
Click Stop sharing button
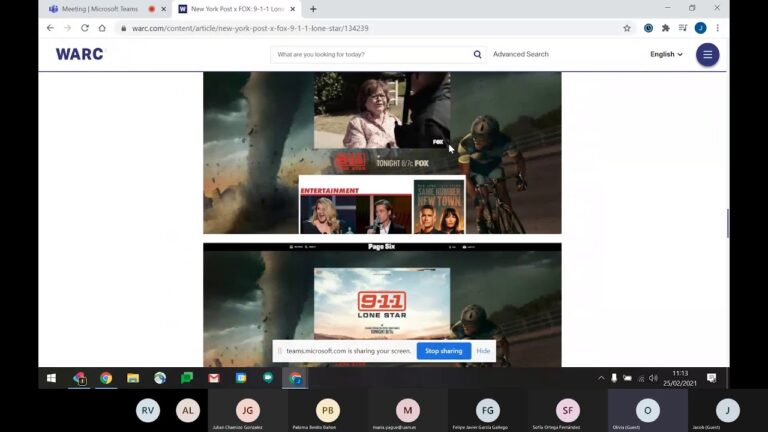(x=444, y=351)
